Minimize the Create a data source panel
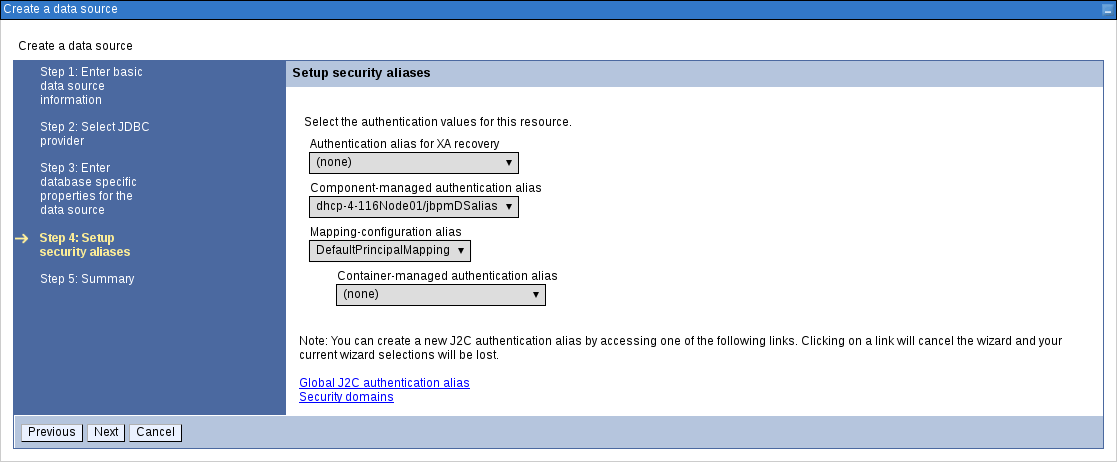 [x=1106, y=10]
